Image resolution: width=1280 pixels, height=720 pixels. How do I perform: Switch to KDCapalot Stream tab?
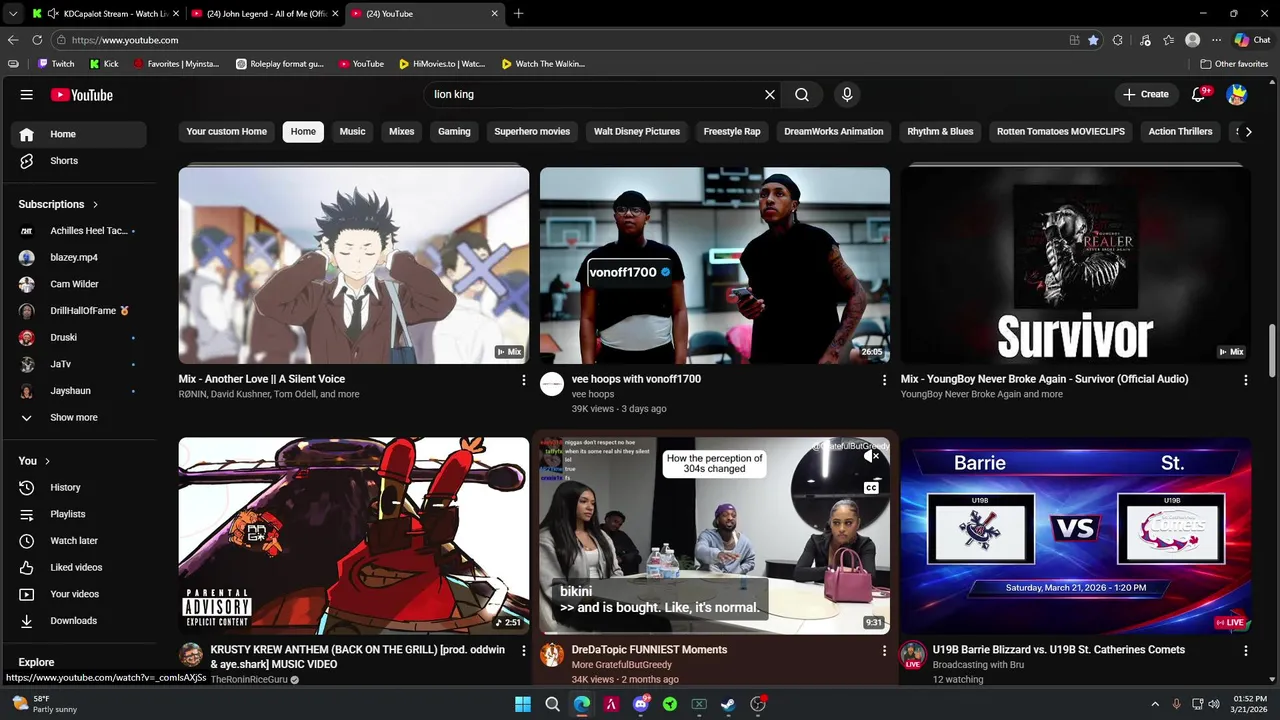[x=105, y=14]
